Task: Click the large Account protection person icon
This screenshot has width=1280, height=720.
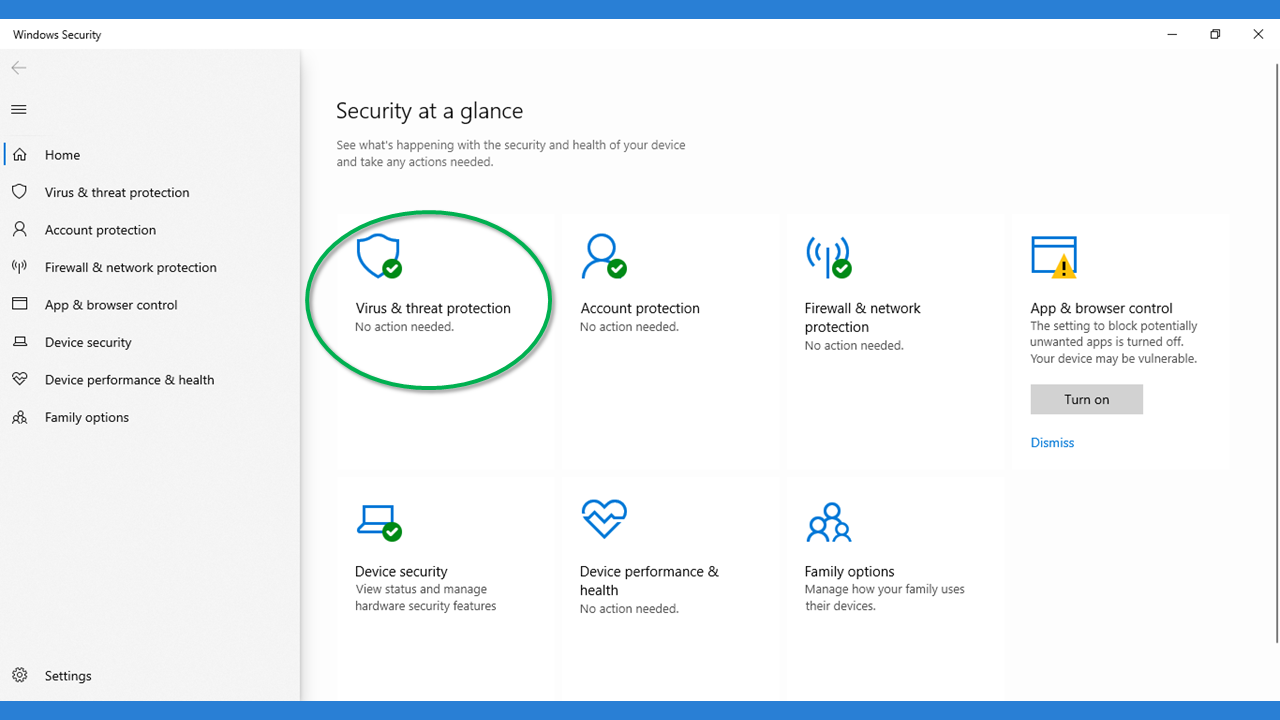Action: [x=604, y=257]
